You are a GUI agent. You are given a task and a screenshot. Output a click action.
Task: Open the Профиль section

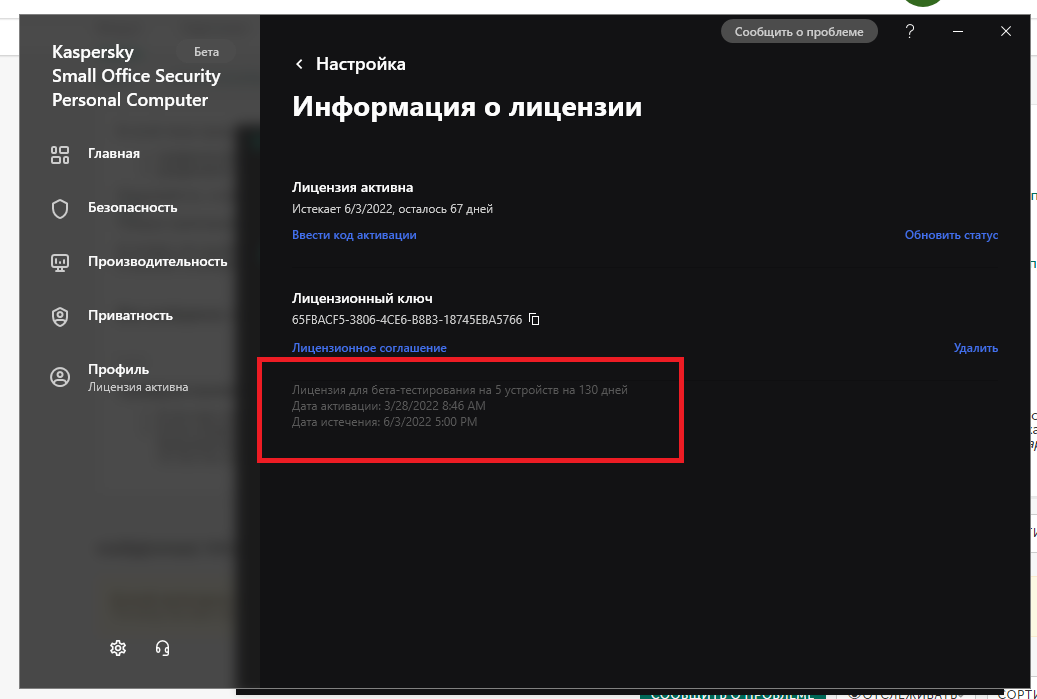(x=119, y=377)
